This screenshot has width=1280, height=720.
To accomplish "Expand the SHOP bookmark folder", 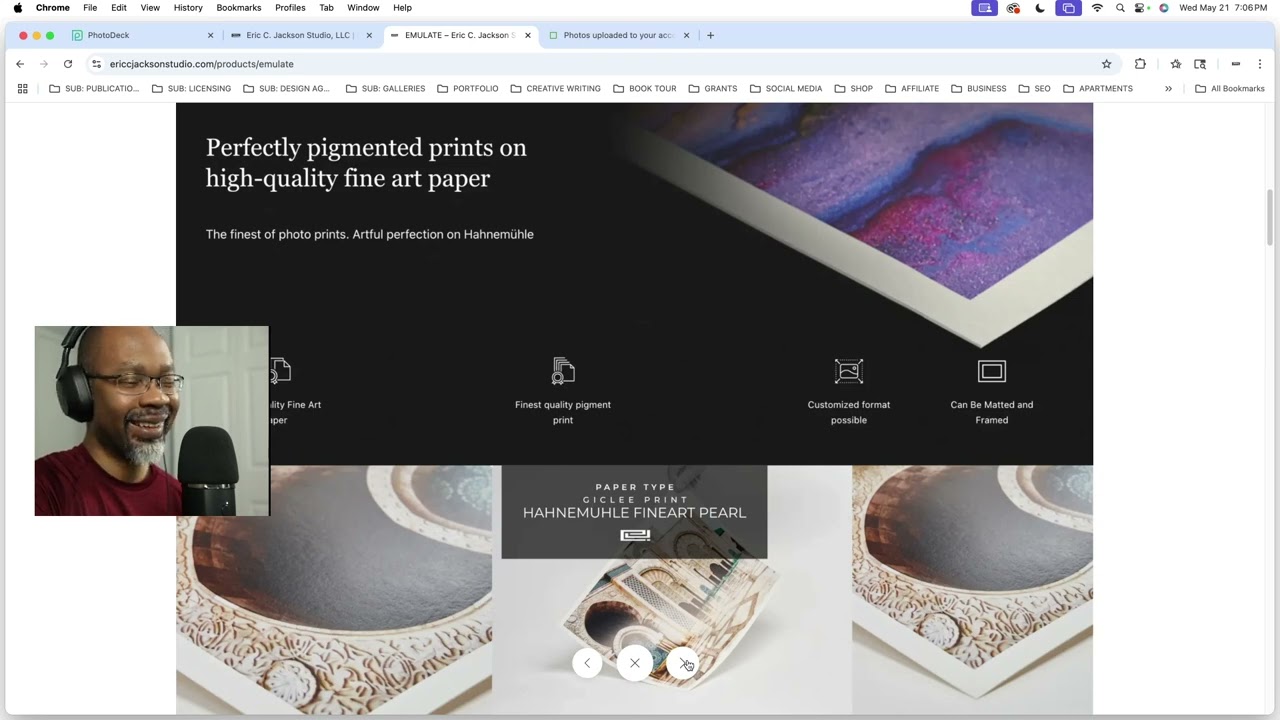I will click(x=853, y=88).
